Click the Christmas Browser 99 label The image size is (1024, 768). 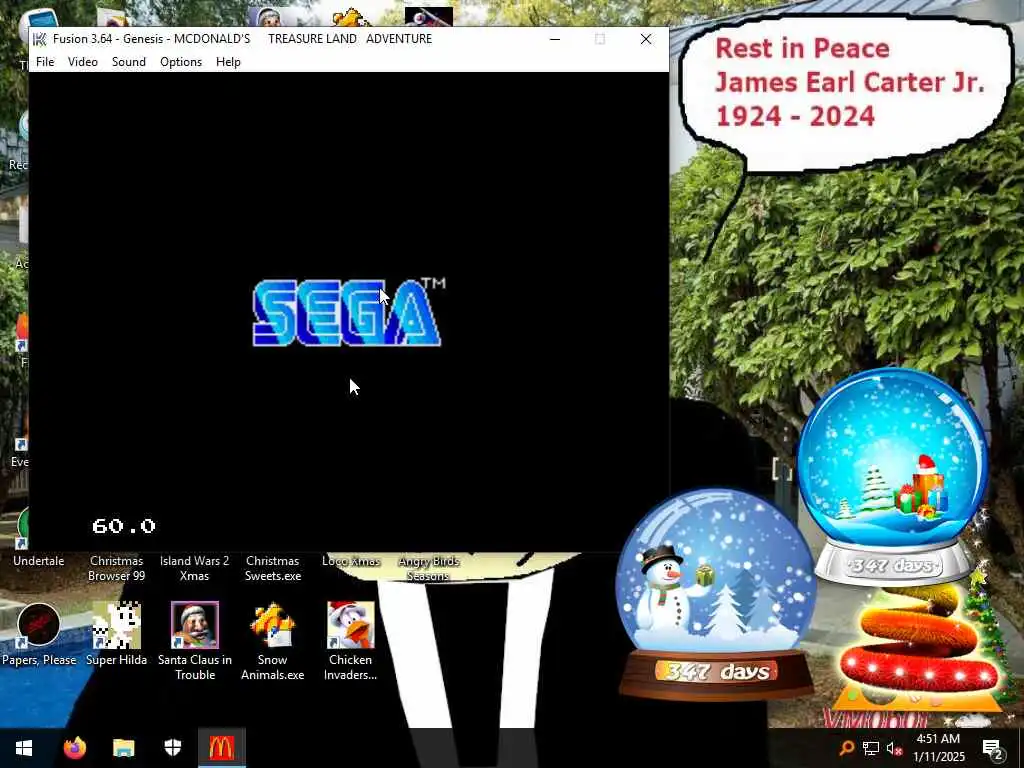[116, 568]
